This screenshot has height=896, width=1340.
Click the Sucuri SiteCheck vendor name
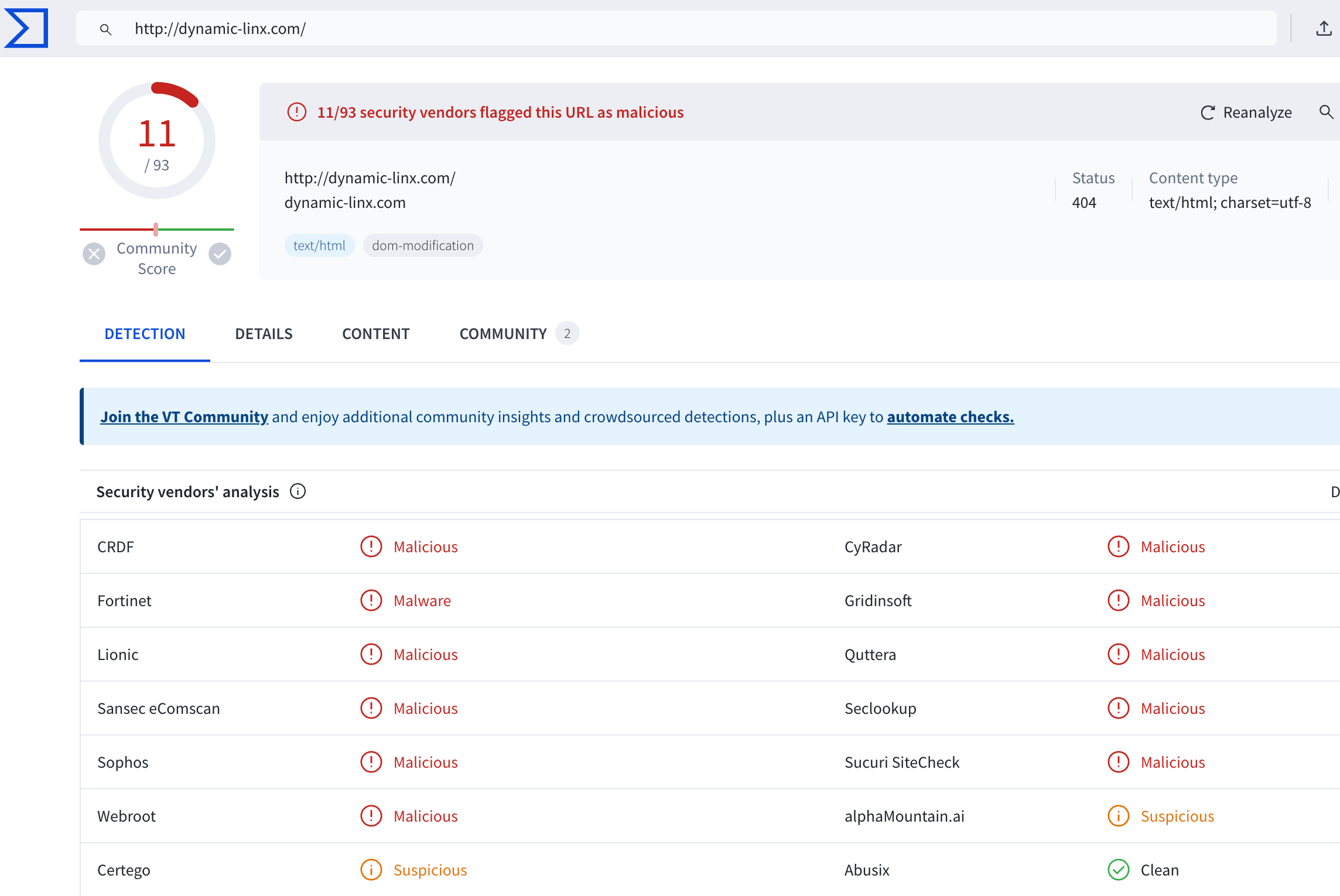click(902, 762)
